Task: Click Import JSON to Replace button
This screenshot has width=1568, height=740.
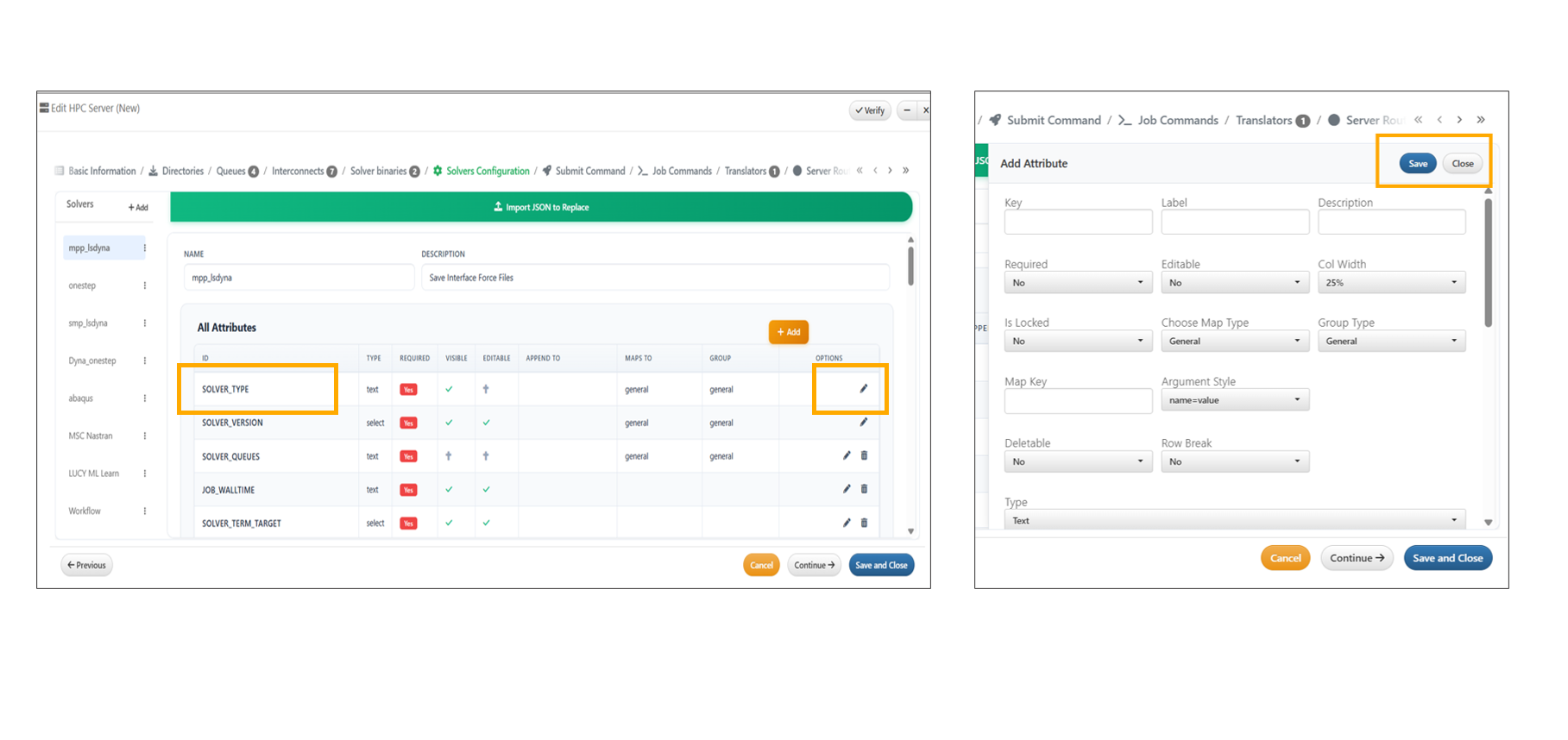Action: point(541,208)
